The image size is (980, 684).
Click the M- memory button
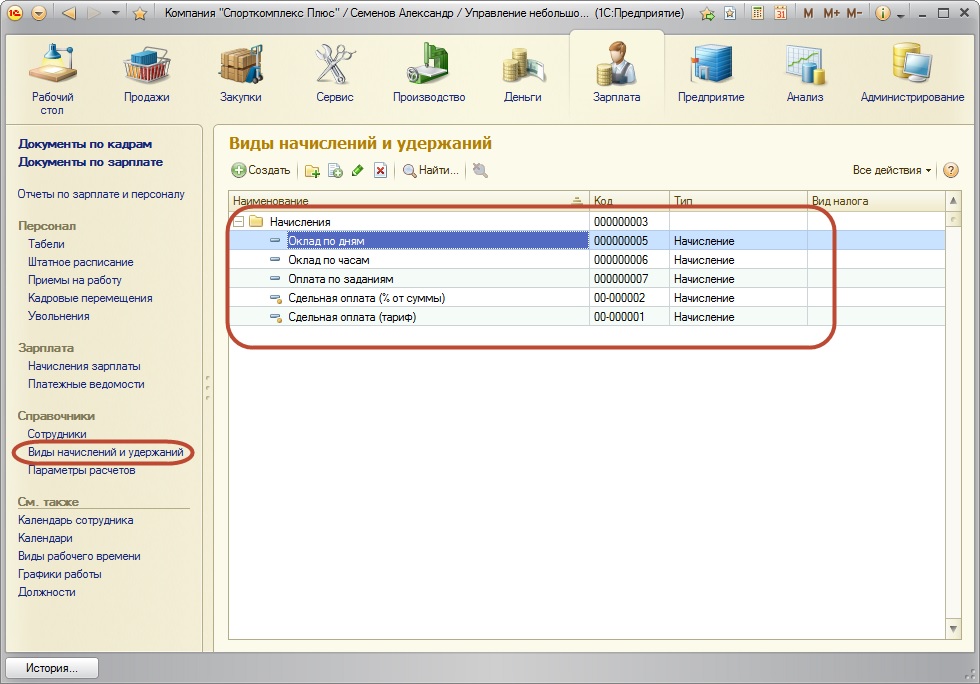tap(854, 13)
